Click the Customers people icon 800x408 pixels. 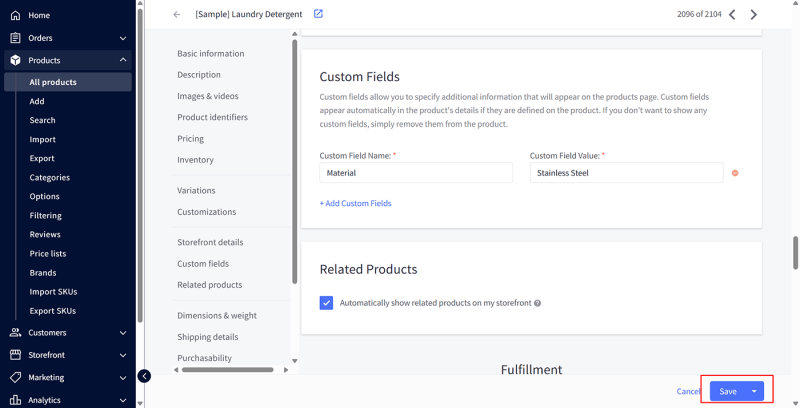(x=15, y=333)
